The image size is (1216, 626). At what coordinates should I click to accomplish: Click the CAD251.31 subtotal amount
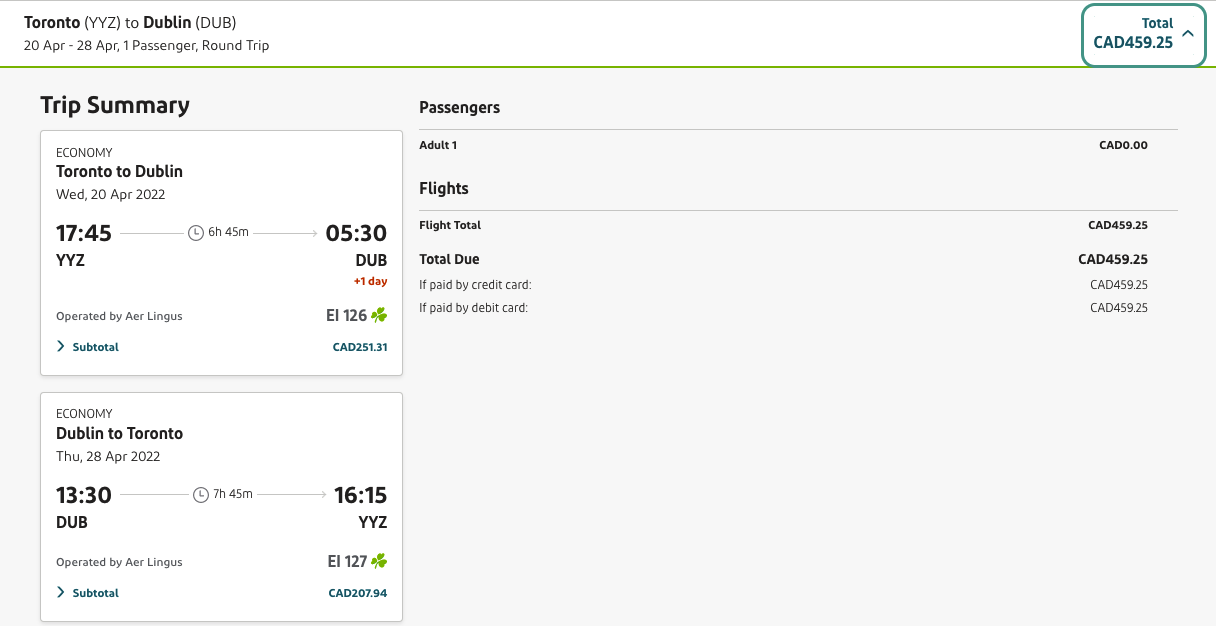tap(359, 347)
